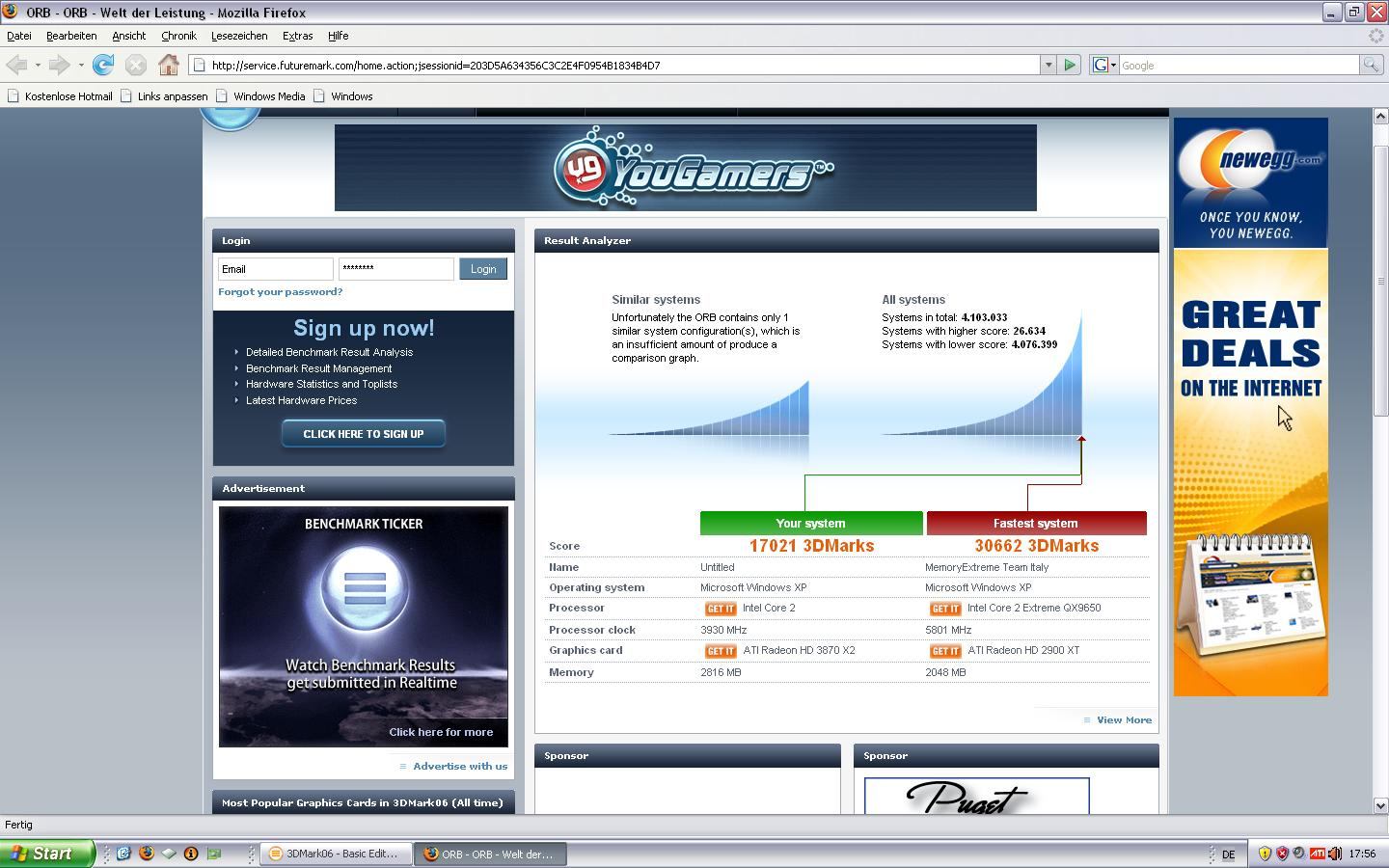Viewport: 1389px width, 868px height.
Task: Click the 17021 3DMarks score text
Action: [x=811, y=546]
